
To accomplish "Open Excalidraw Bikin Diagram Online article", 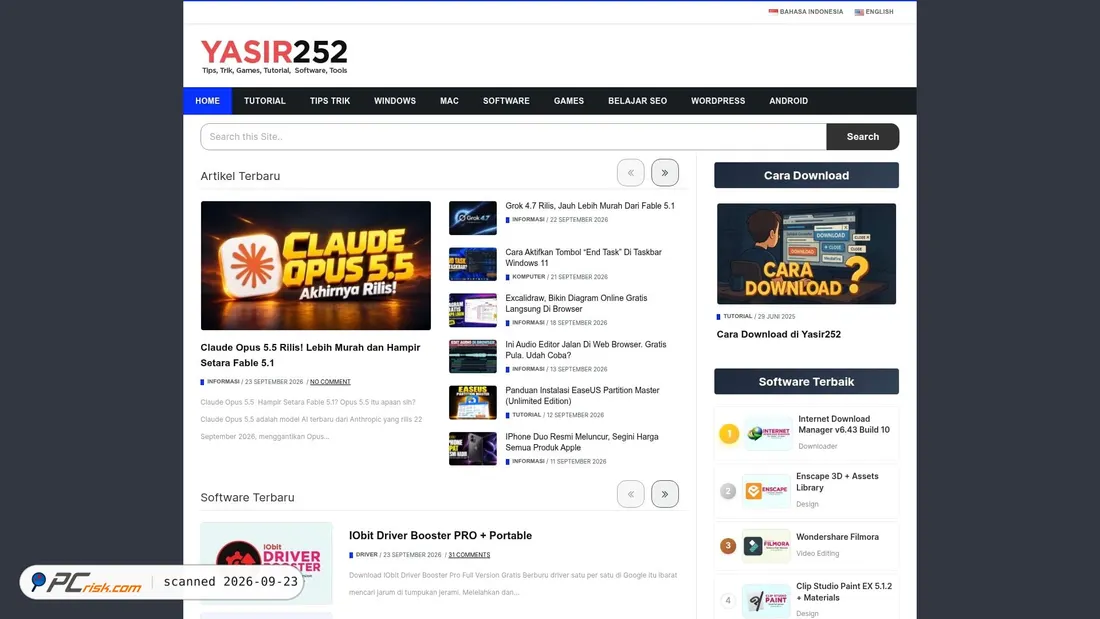I will [577, 303].
